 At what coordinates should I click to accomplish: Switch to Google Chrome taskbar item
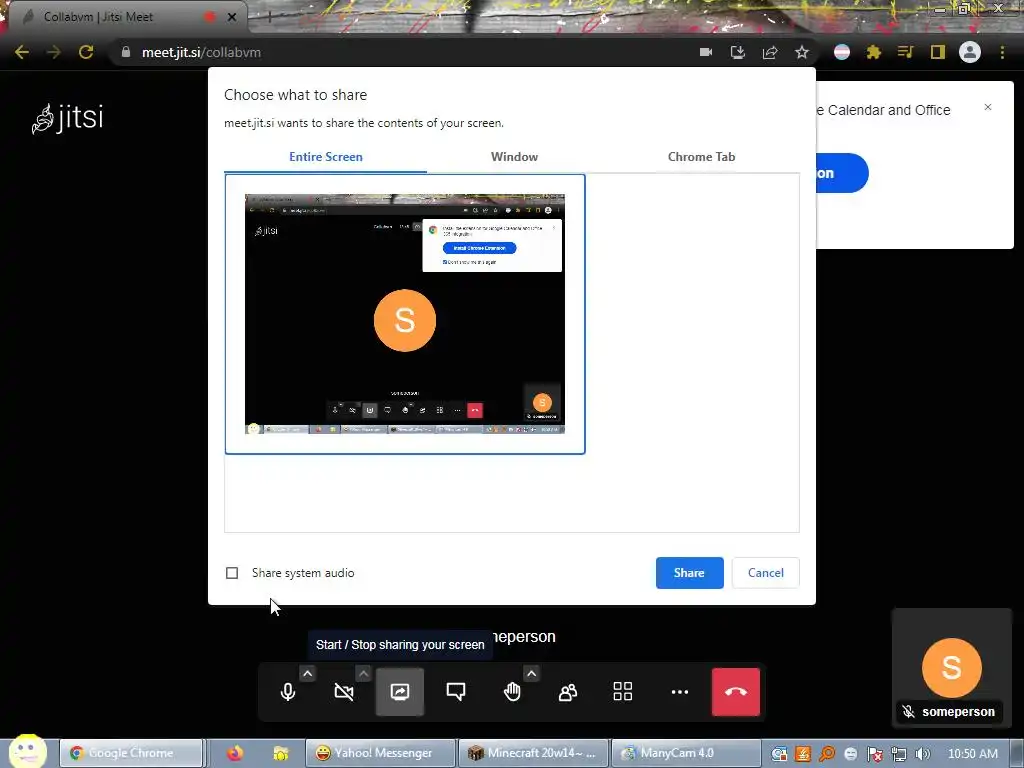tap(131, 753)
